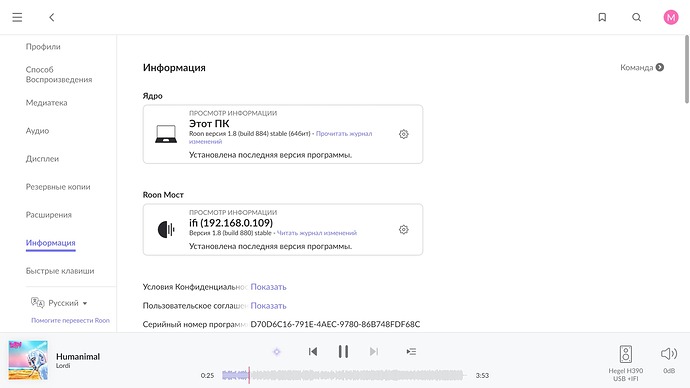Screen dimensions: 690x388
Task: Click the language translate icon
Action: pyautogui.click(x=37, y=303)
